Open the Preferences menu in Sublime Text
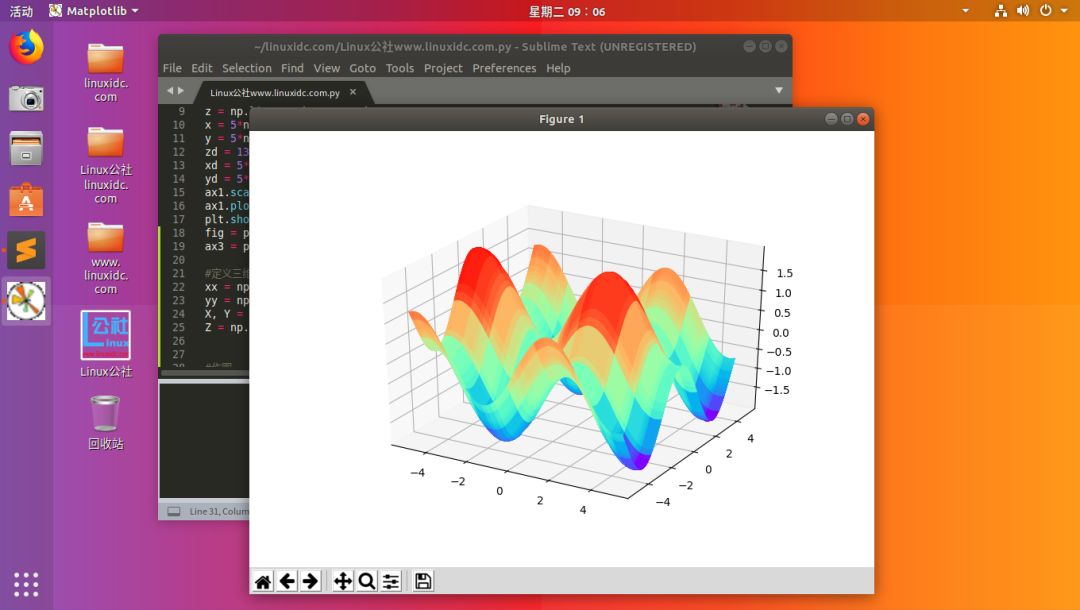 [x=504, y=68]
